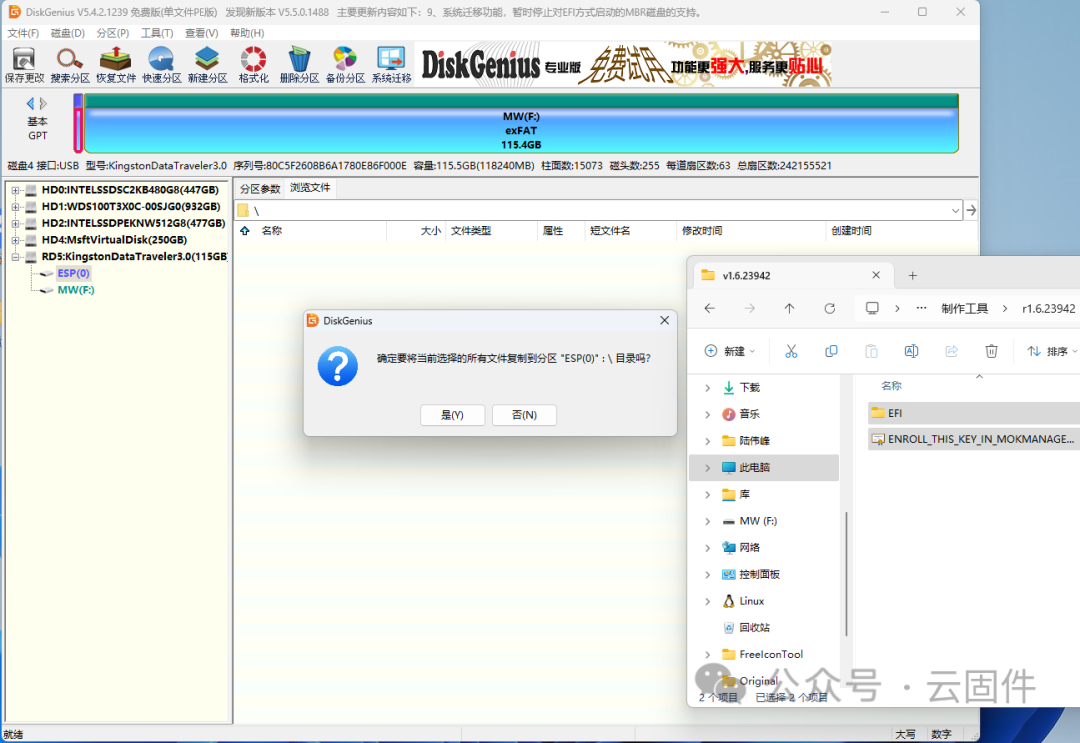This screenshot has height=743, width=1080.
Task: Sort by the 修改时间 column header
Action: [x=702, y=231]
